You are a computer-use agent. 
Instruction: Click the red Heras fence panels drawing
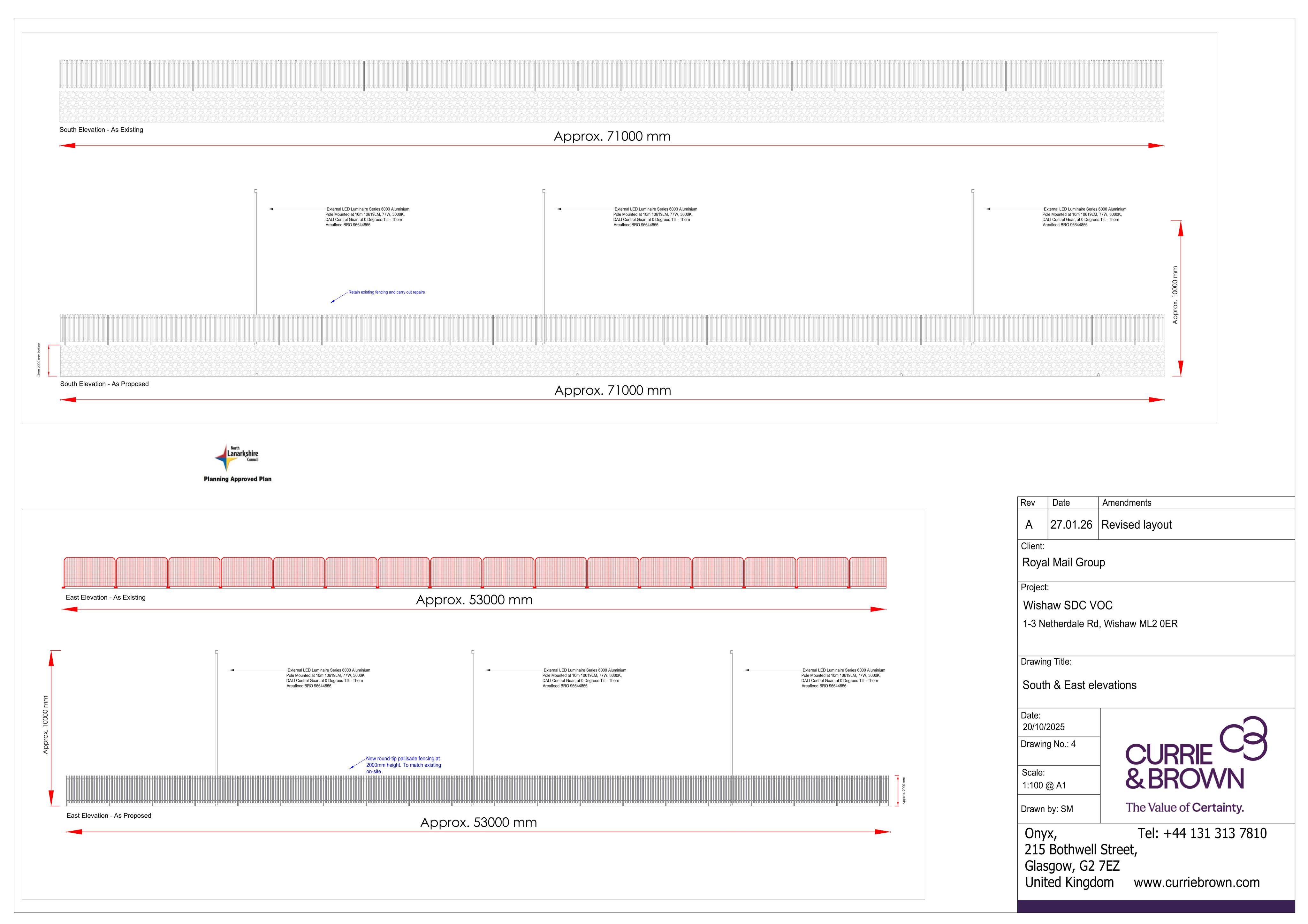point(475,572)
